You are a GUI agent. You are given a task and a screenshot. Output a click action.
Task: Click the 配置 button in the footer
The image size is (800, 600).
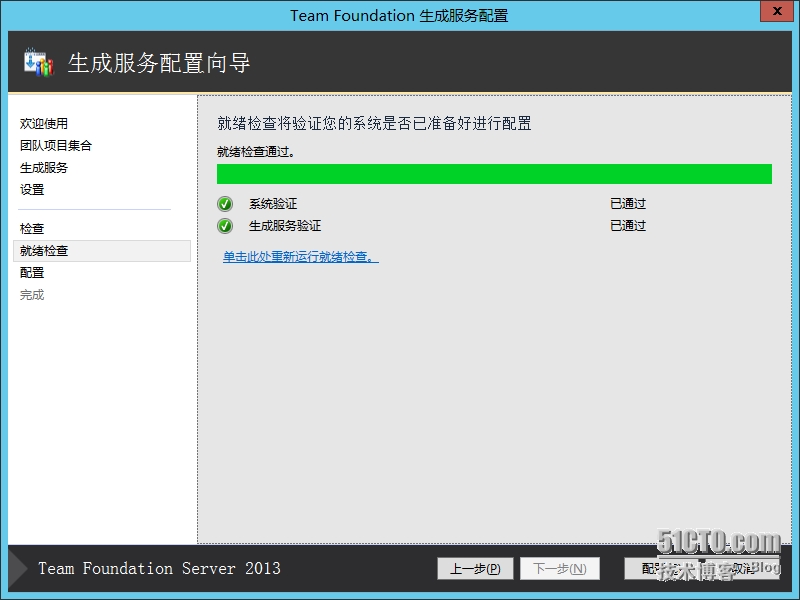pyautogui.click(x=662, y=568)
